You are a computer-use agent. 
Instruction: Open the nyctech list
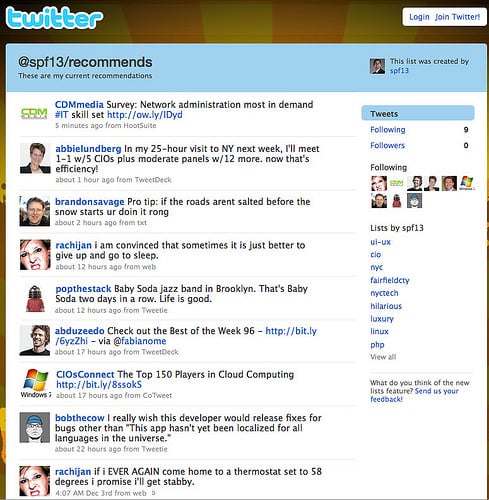pos(384,293)
